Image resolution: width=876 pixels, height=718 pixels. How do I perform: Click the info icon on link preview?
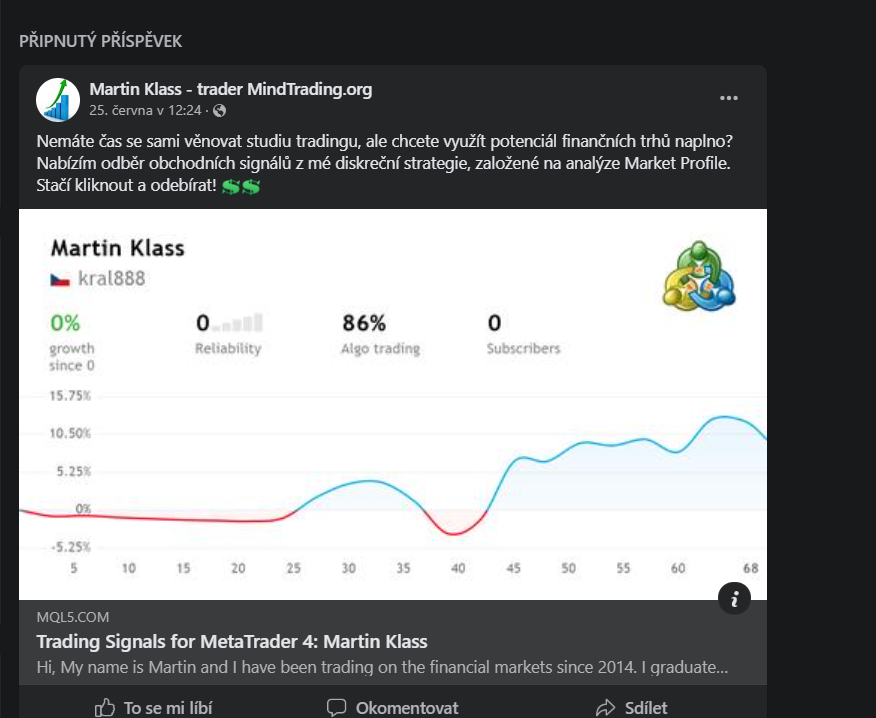point(734,598)
